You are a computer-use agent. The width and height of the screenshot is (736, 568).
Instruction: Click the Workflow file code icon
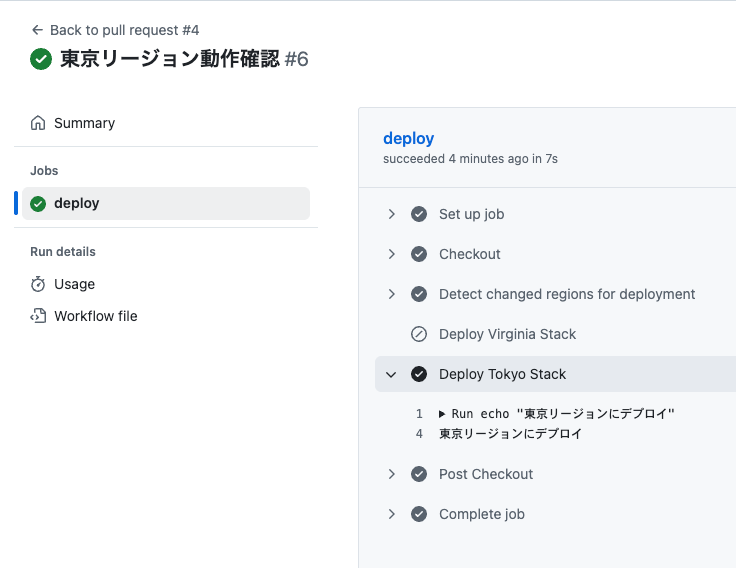[x=38, y=316]
